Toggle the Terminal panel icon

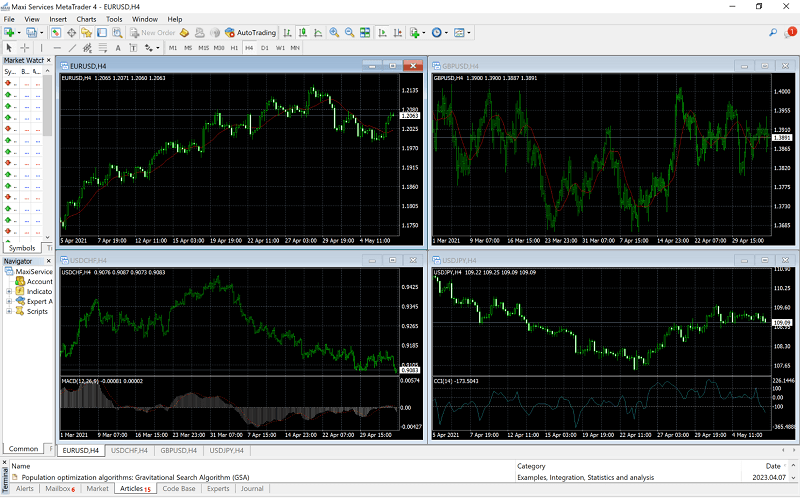tap(102, 33)
